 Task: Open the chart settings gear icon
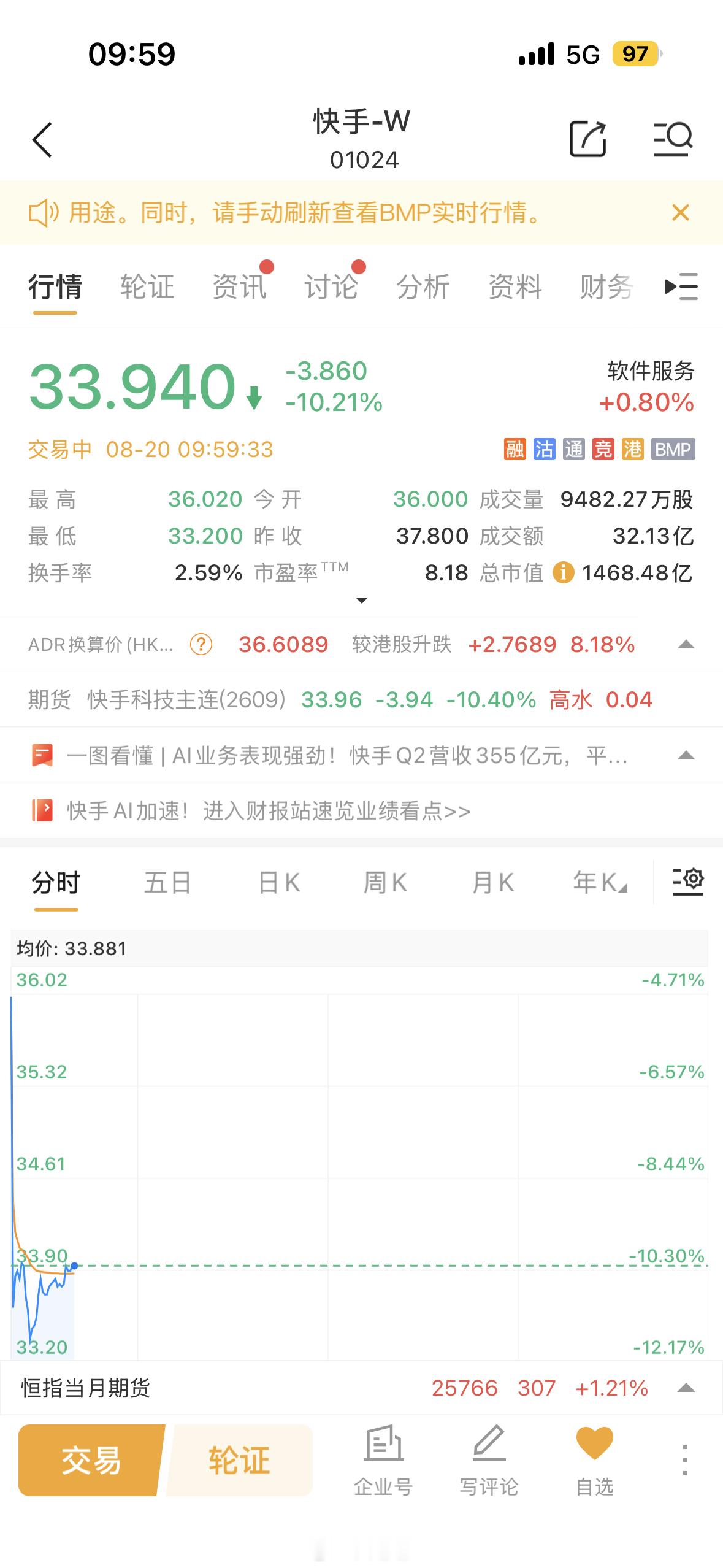[x=688, y=882]
